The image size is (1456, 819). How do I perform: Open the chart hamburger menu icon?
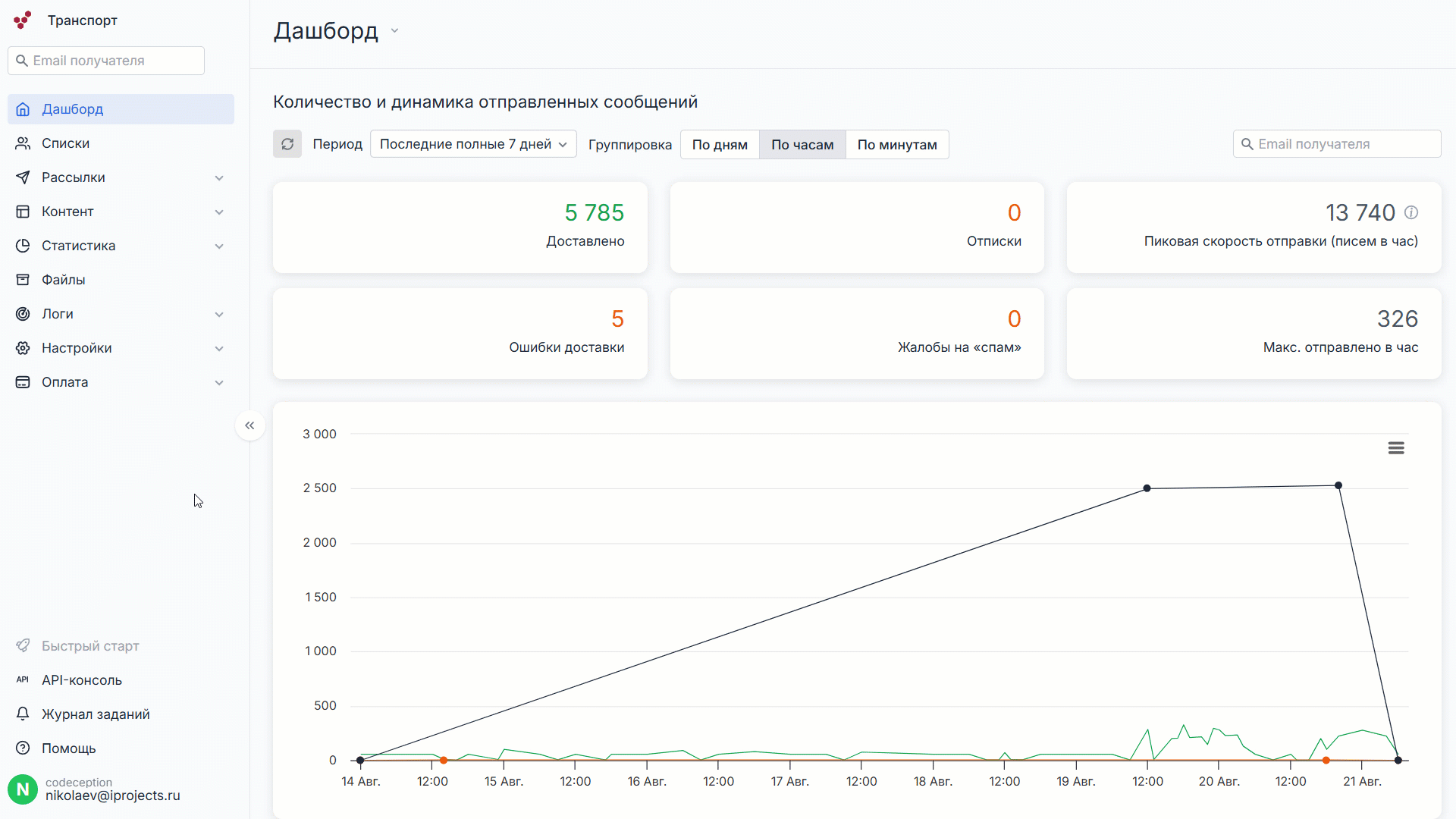tap(1396, 448)
